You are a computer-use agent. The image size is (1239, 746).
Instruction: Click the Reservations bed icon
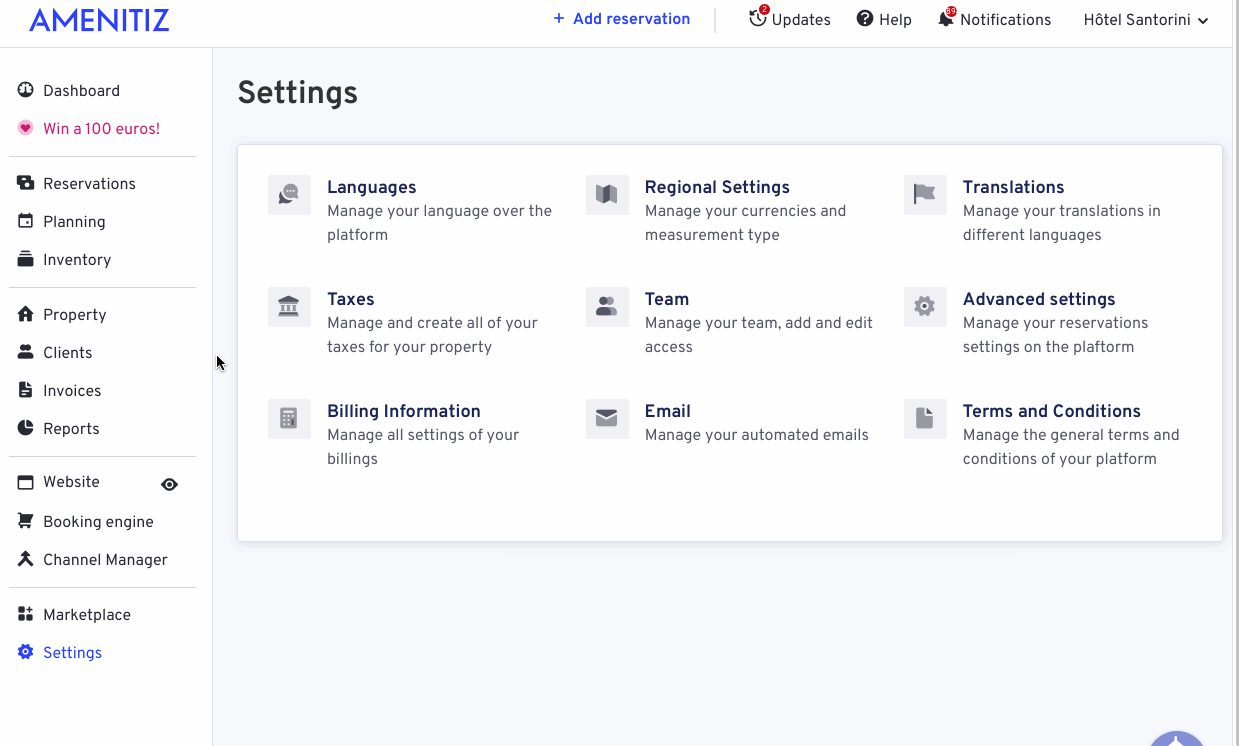[x=26, y=183]
